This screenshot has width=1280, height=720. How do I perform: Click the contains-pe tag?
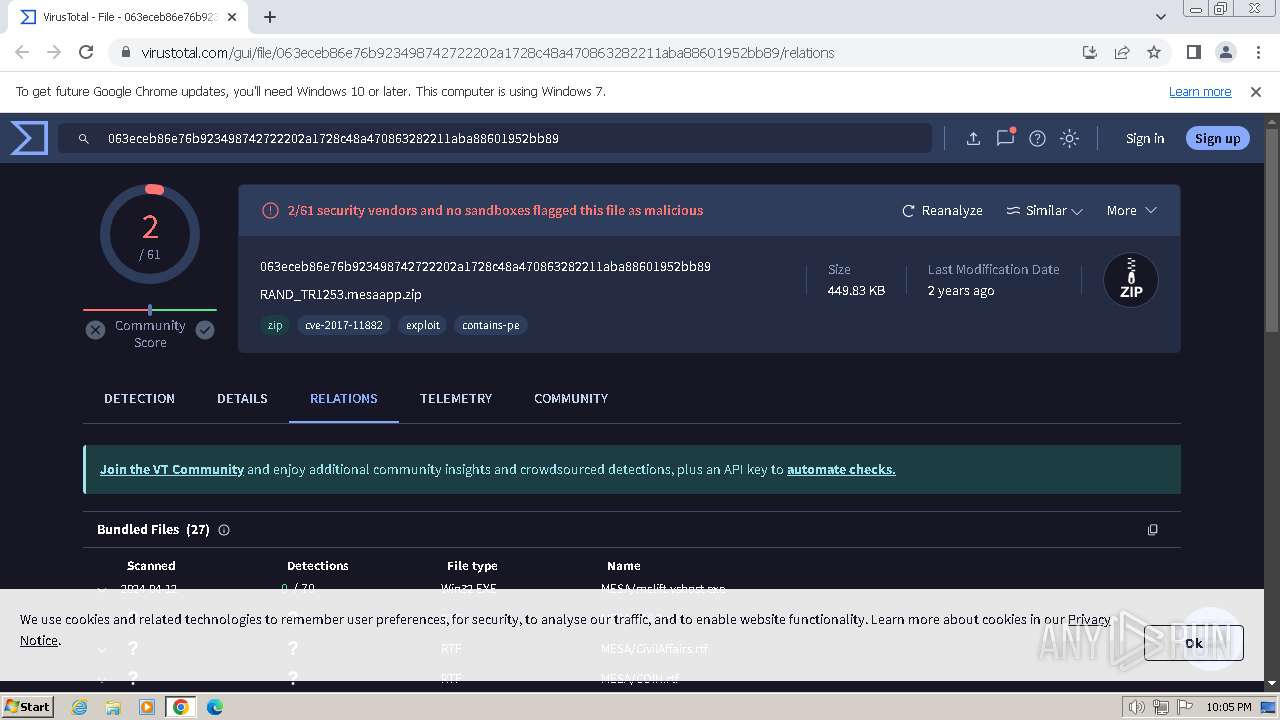[x=491, y=325]
